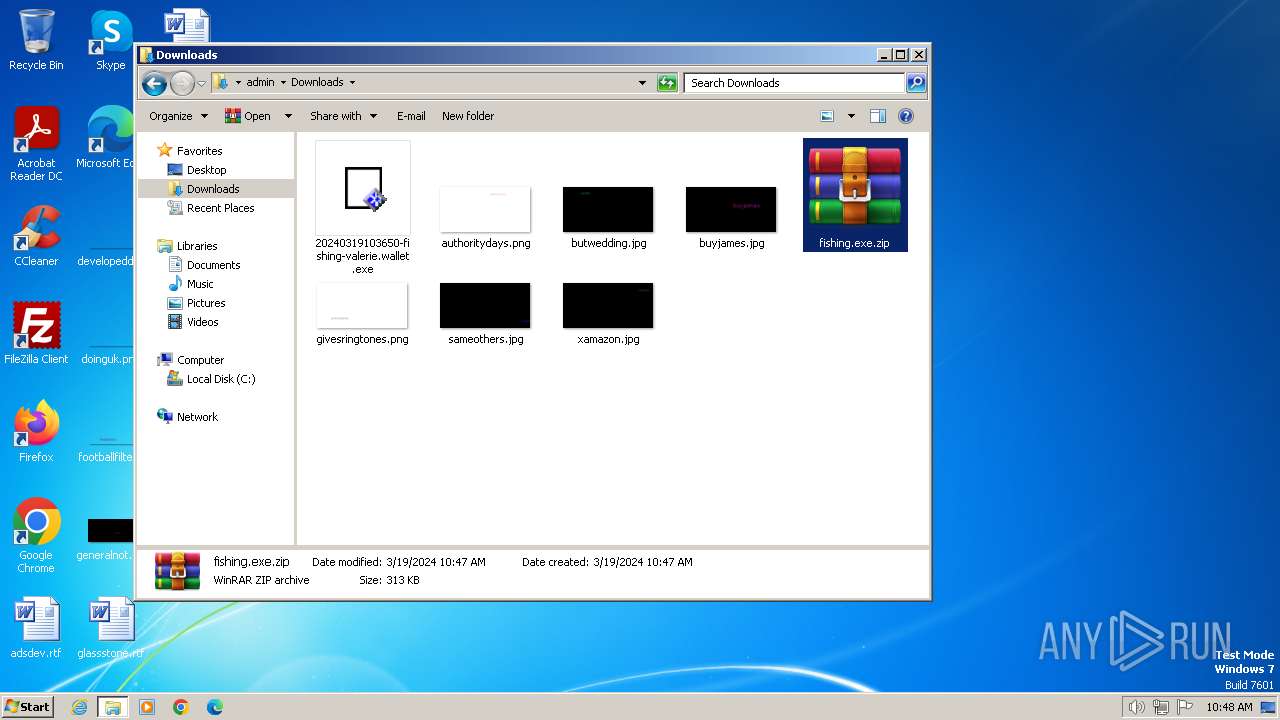This screenshot has width=1280, height=720.
Task: Click the Action Center flag icon
Action: point(1185,707)
